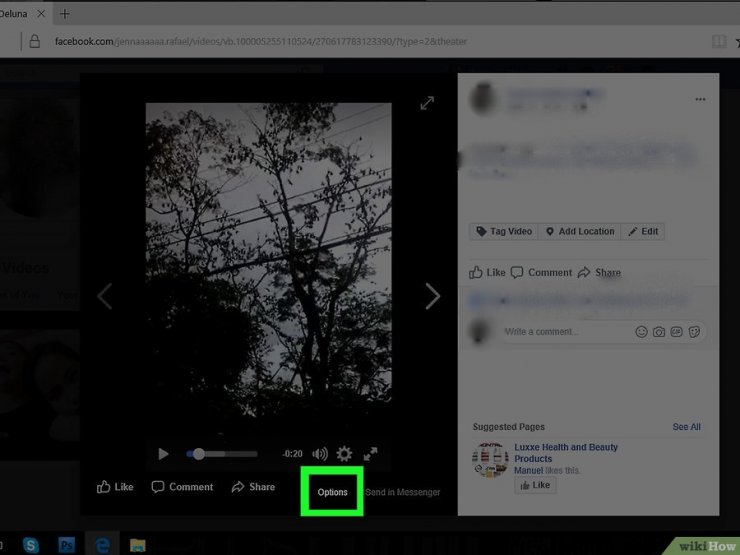Image resolution: width=740 pixels, height=555 pixels.
Task: Comment on video below the player
Action: click(x=182, y=487)
